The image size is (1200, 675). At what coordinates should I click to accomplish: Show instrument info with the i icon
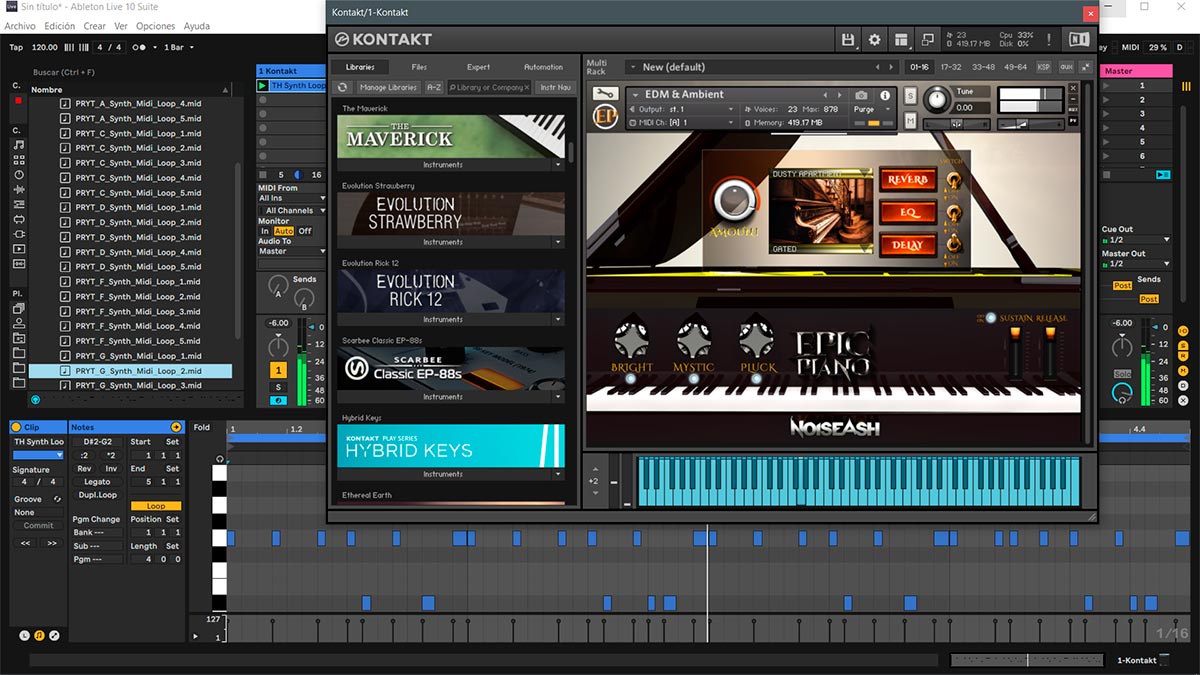(x=885, y=95)
